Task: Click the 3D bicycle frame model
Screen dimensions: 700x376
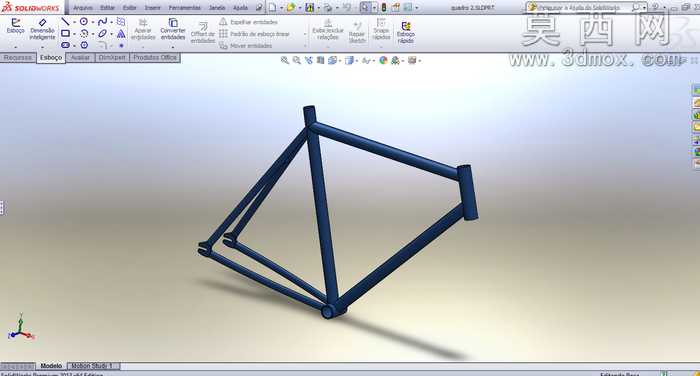Action: [324, 214]
